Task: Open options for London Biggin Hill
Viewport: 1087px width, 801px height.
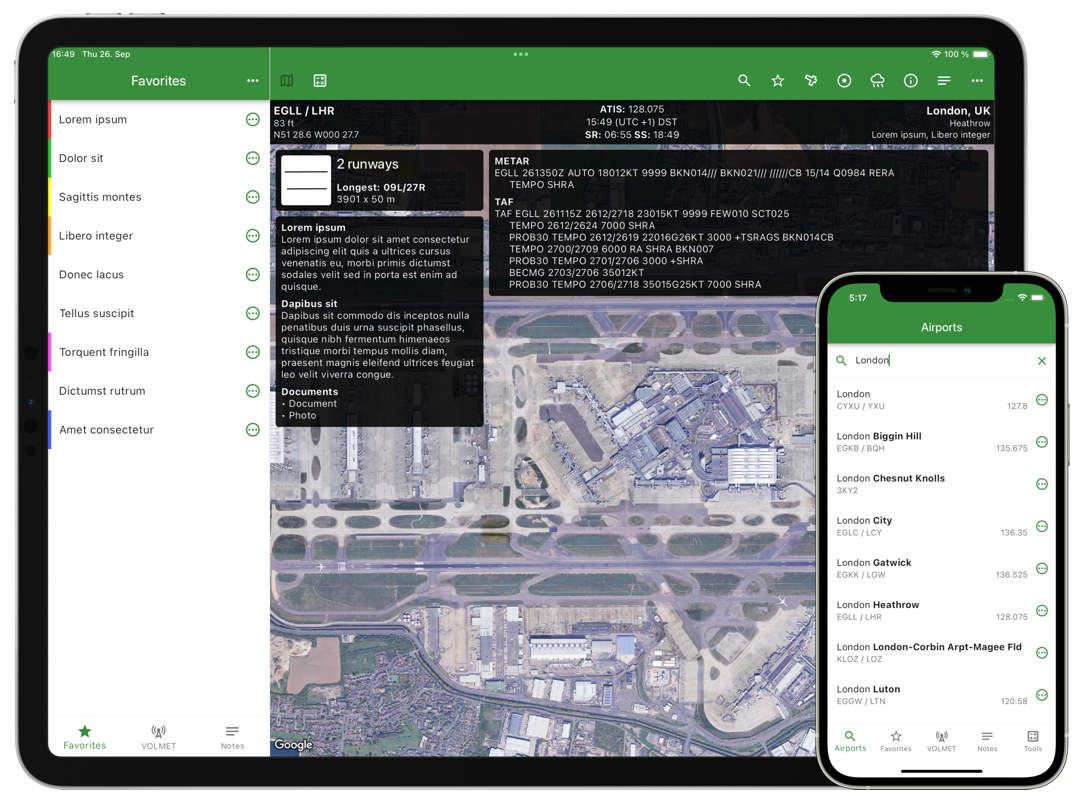Action: click(1041, 442)
